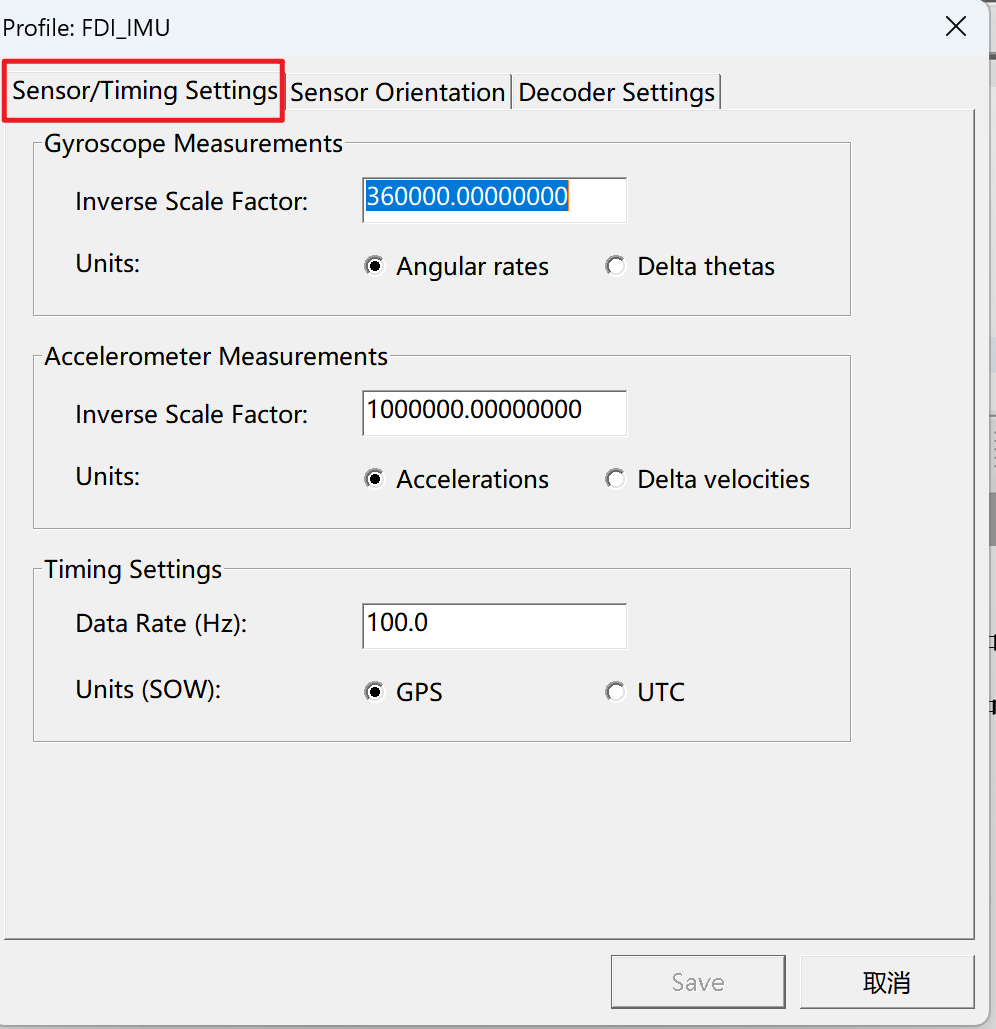Screen dimensions: 996x1029
Task: Click the Save button
Action: click(x=698, y=982)
